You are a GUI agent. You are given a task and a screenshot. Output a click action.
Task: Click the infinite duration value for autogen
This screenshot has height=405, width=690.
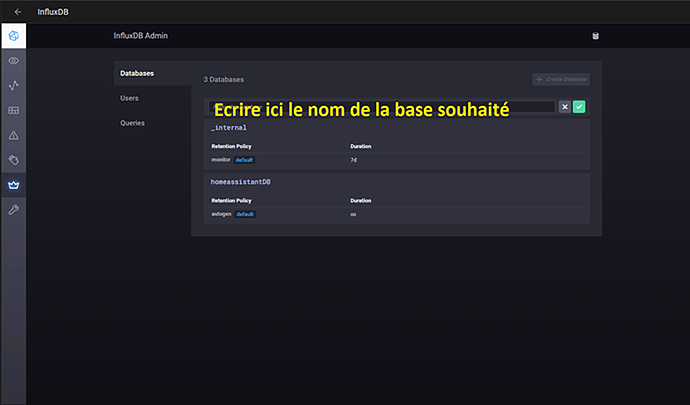[x=353, y=214]
